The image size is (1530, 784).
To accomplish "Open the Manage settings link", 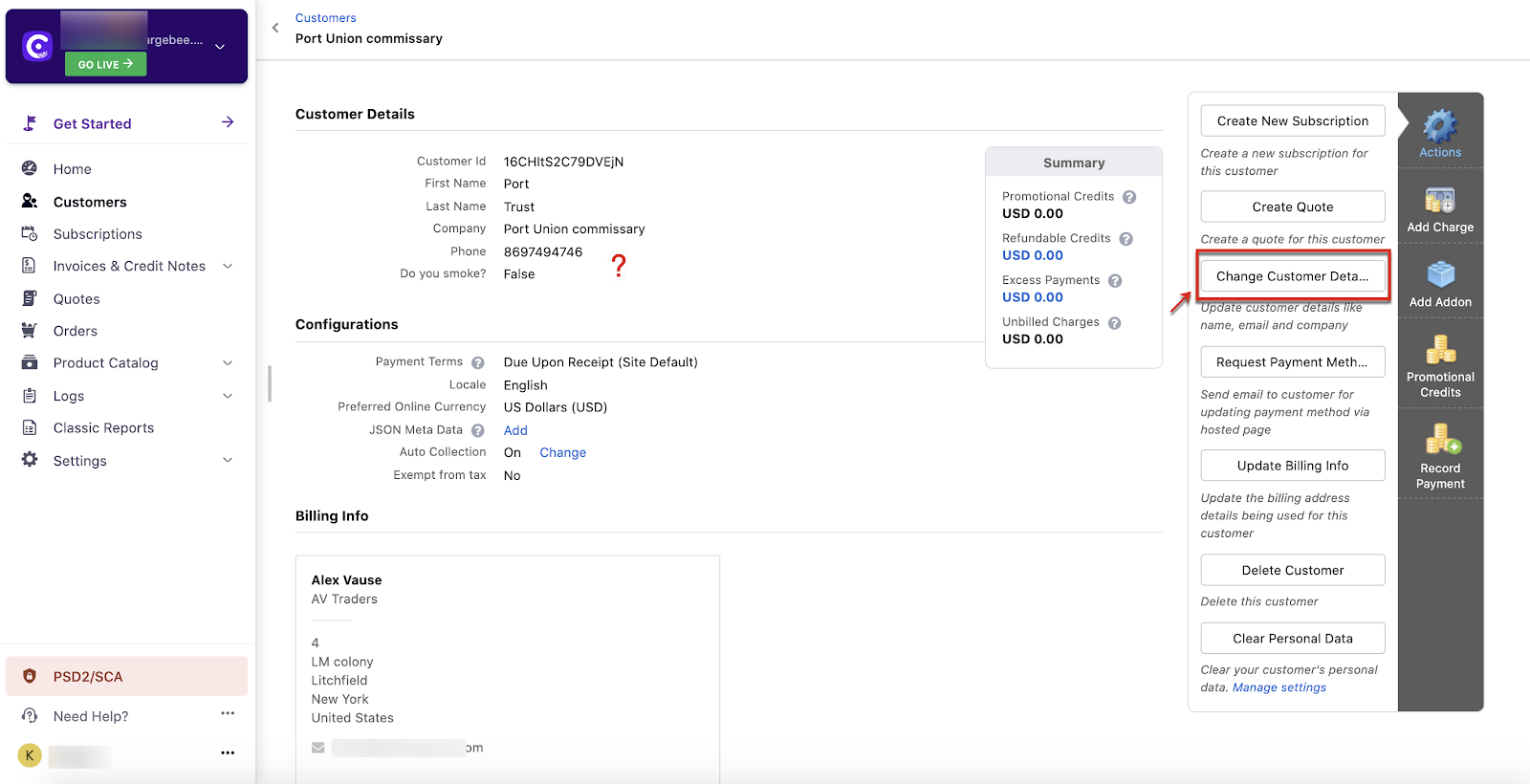I will click(x=1279, y=687).
